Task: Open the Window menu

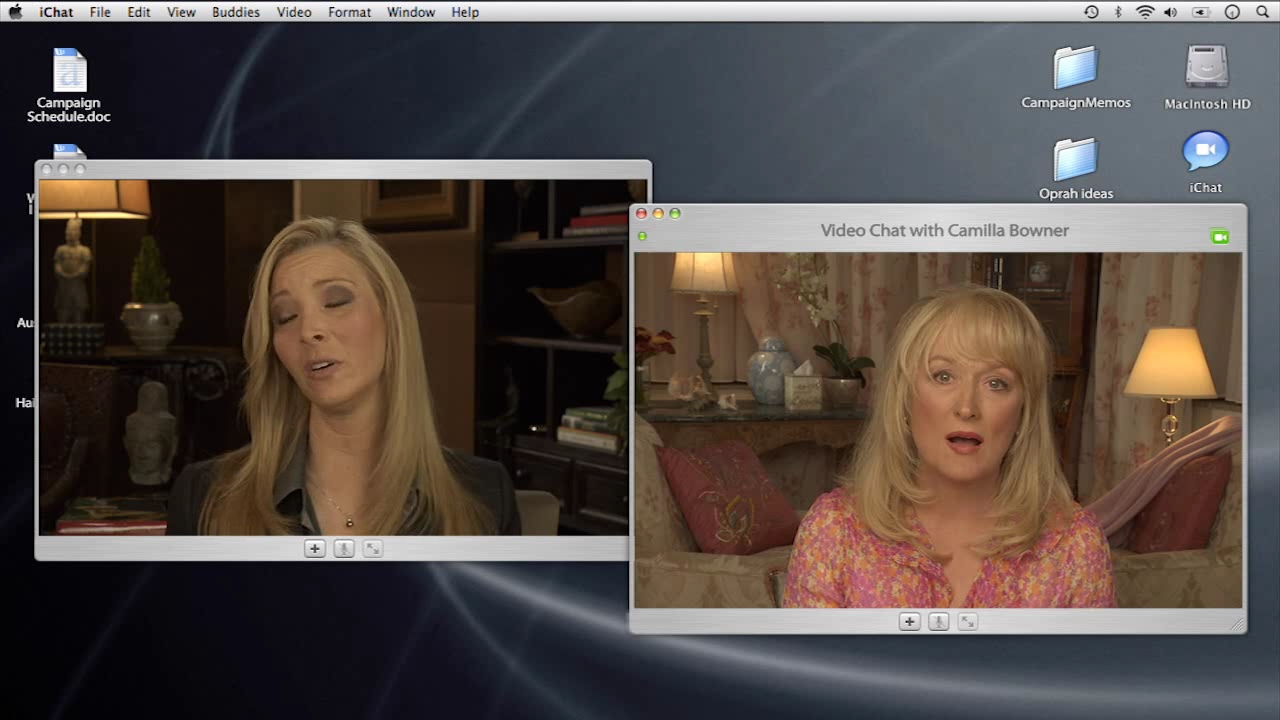Action: [411, 12]
